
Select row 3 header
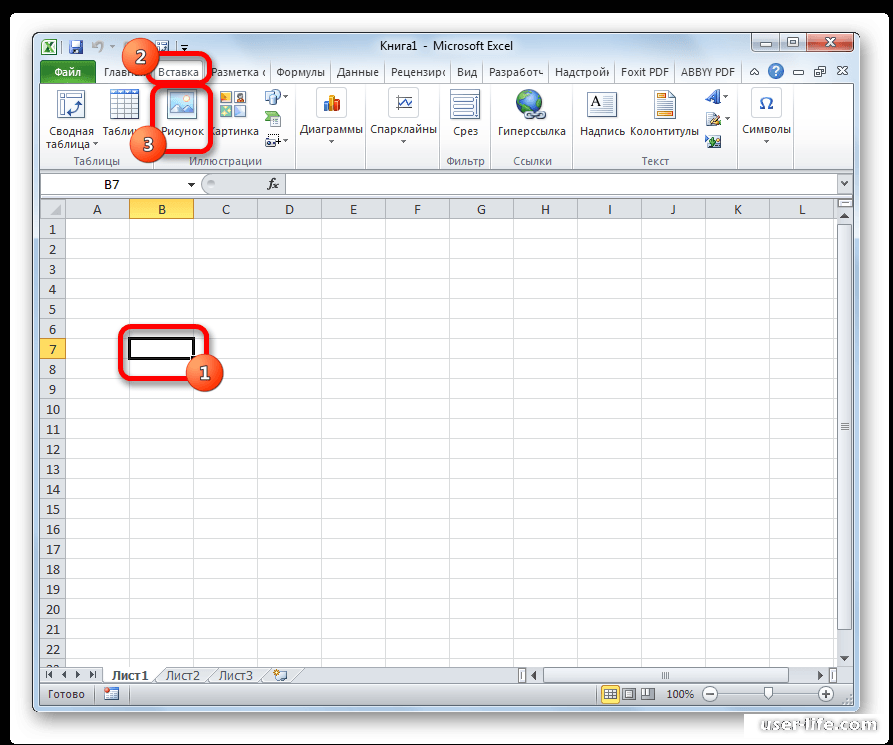[x=53, y=269]
